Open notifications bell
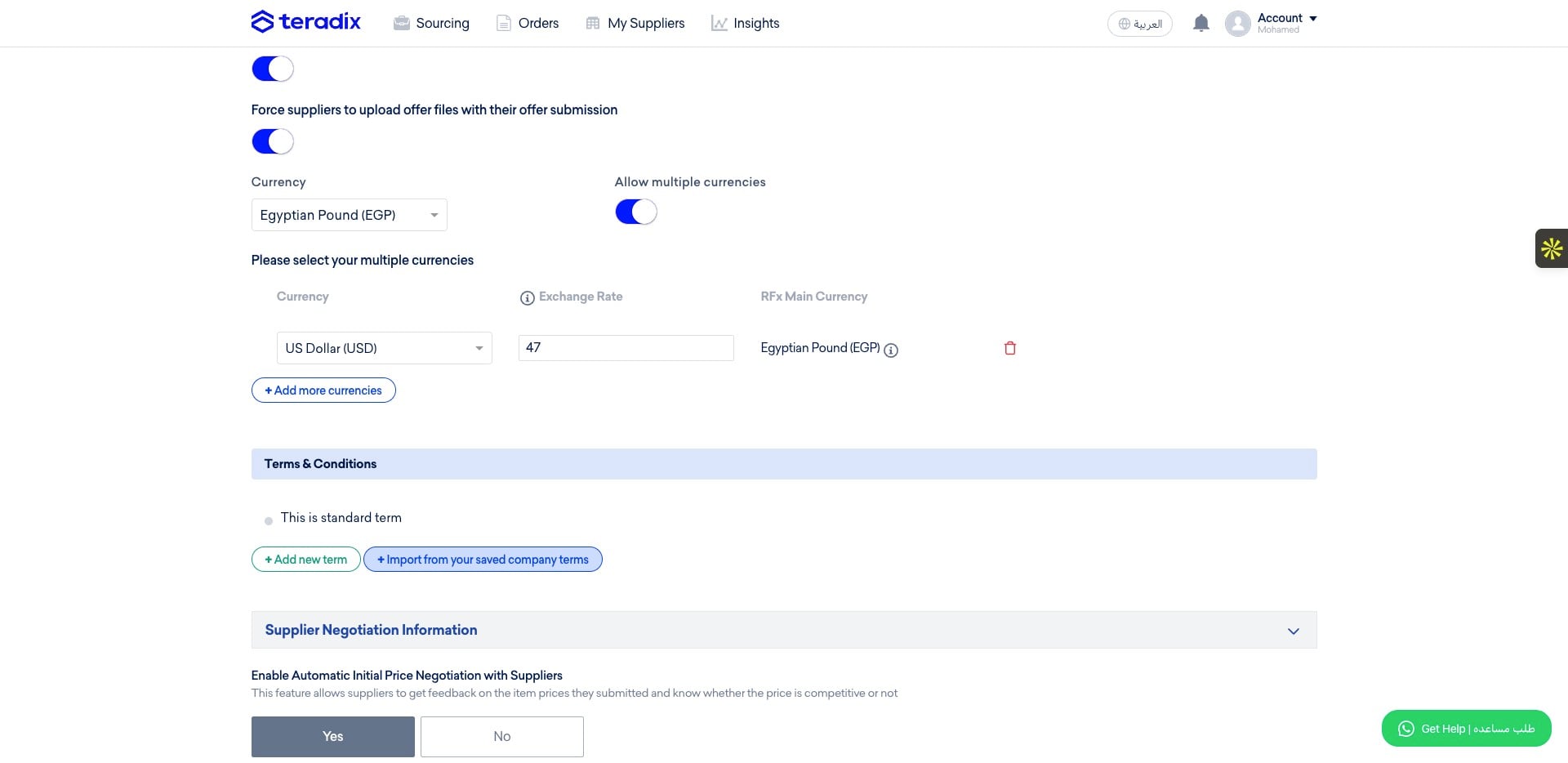The width and height of the screenshot is (1568, 763). coord(1200,23)
